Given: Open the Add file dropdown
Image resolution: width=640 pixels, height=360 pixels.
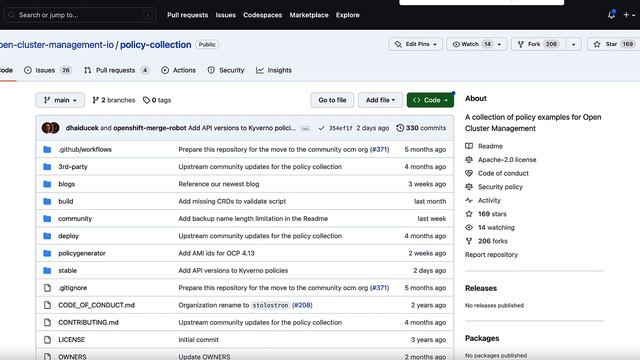Looking at the screenshot, I should (x=380, y=100).
